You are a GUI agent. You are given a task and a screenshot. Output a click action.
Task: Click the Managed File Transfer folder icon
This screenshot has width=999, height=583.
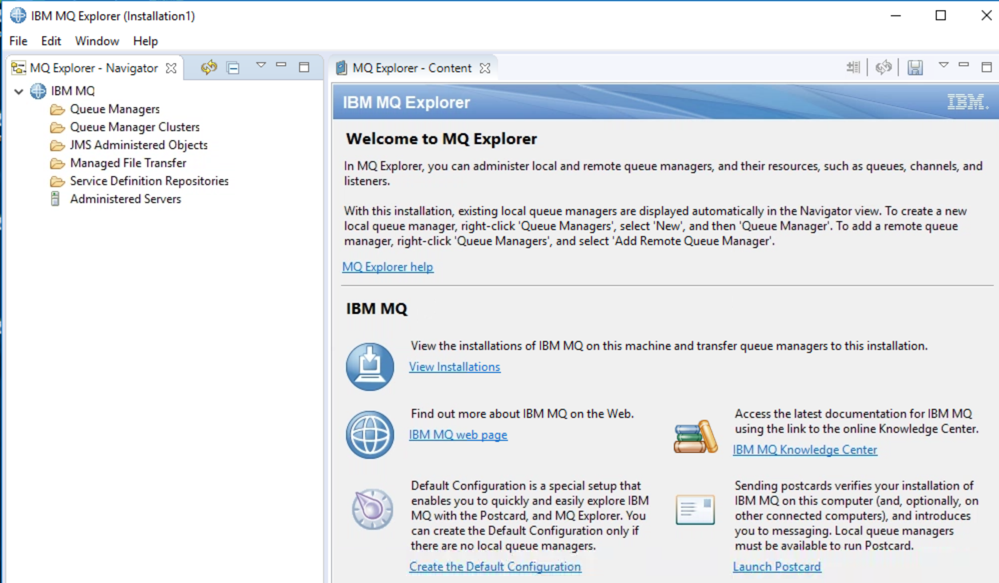tap(57, 163)
